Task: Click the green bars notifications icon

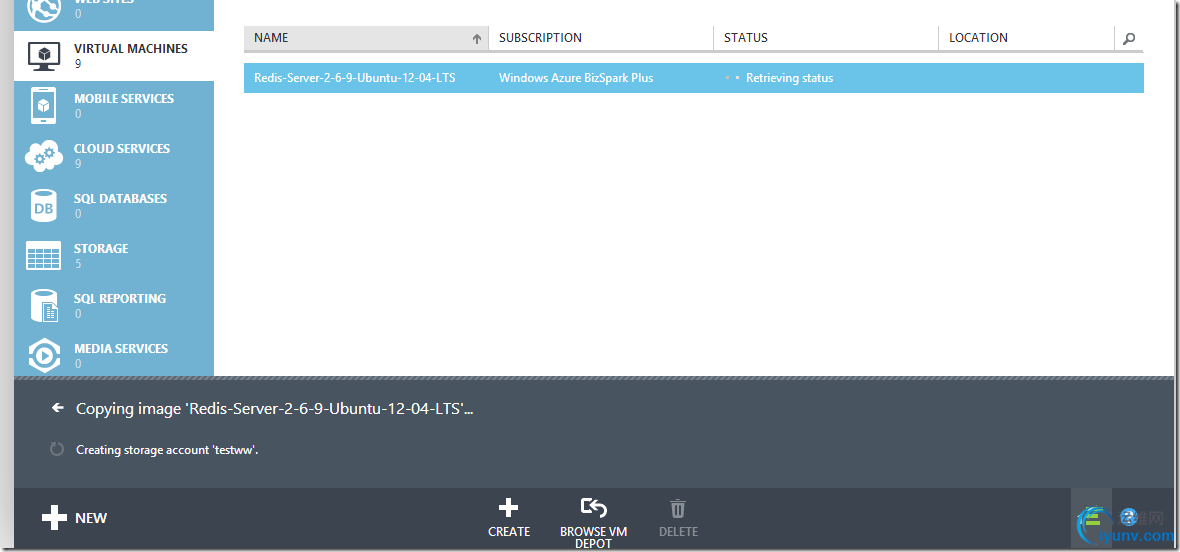Action: pos(1091,517)
